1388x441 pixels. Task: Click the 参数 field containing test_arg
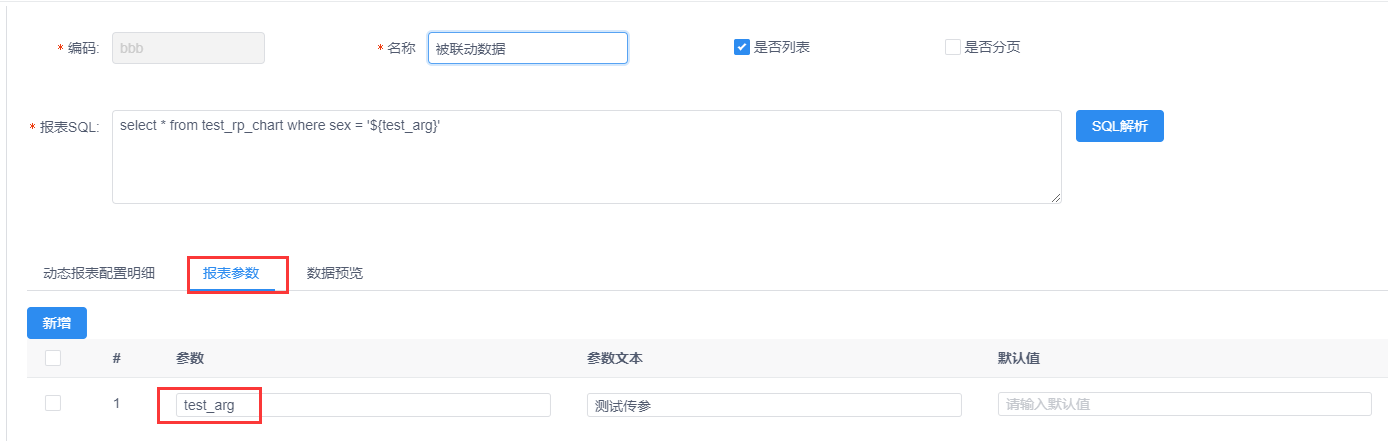[363, 405]
